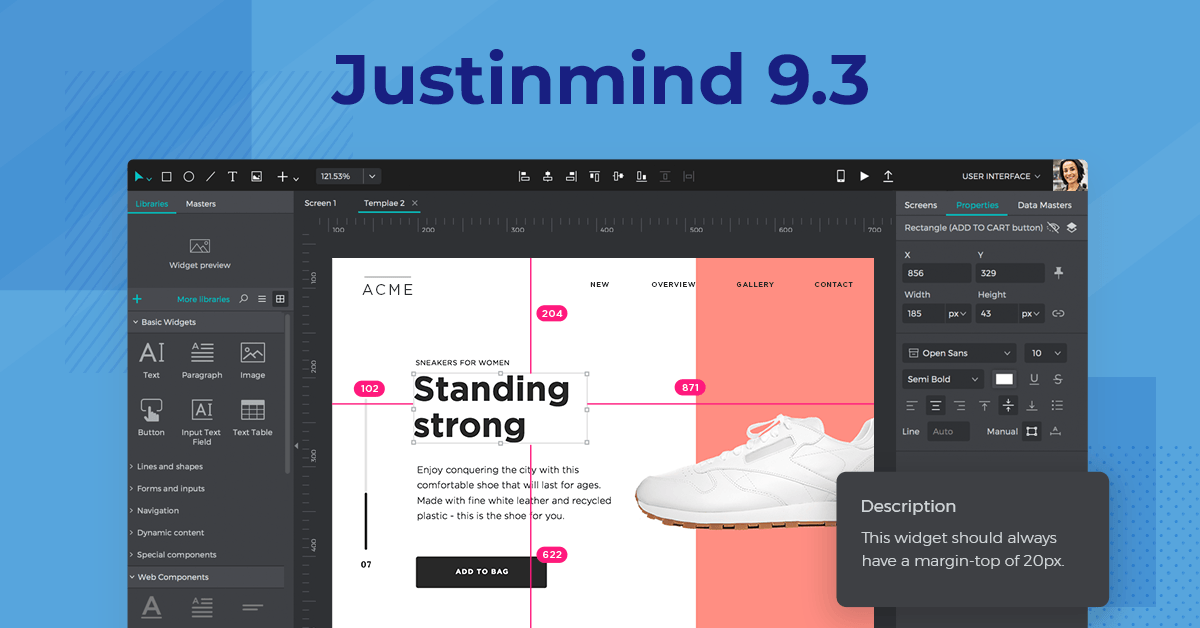Open the USER INTERFACE workspace dropdown
The width and height of the screenshot is (1200, 628).
tap(1001, 176)
